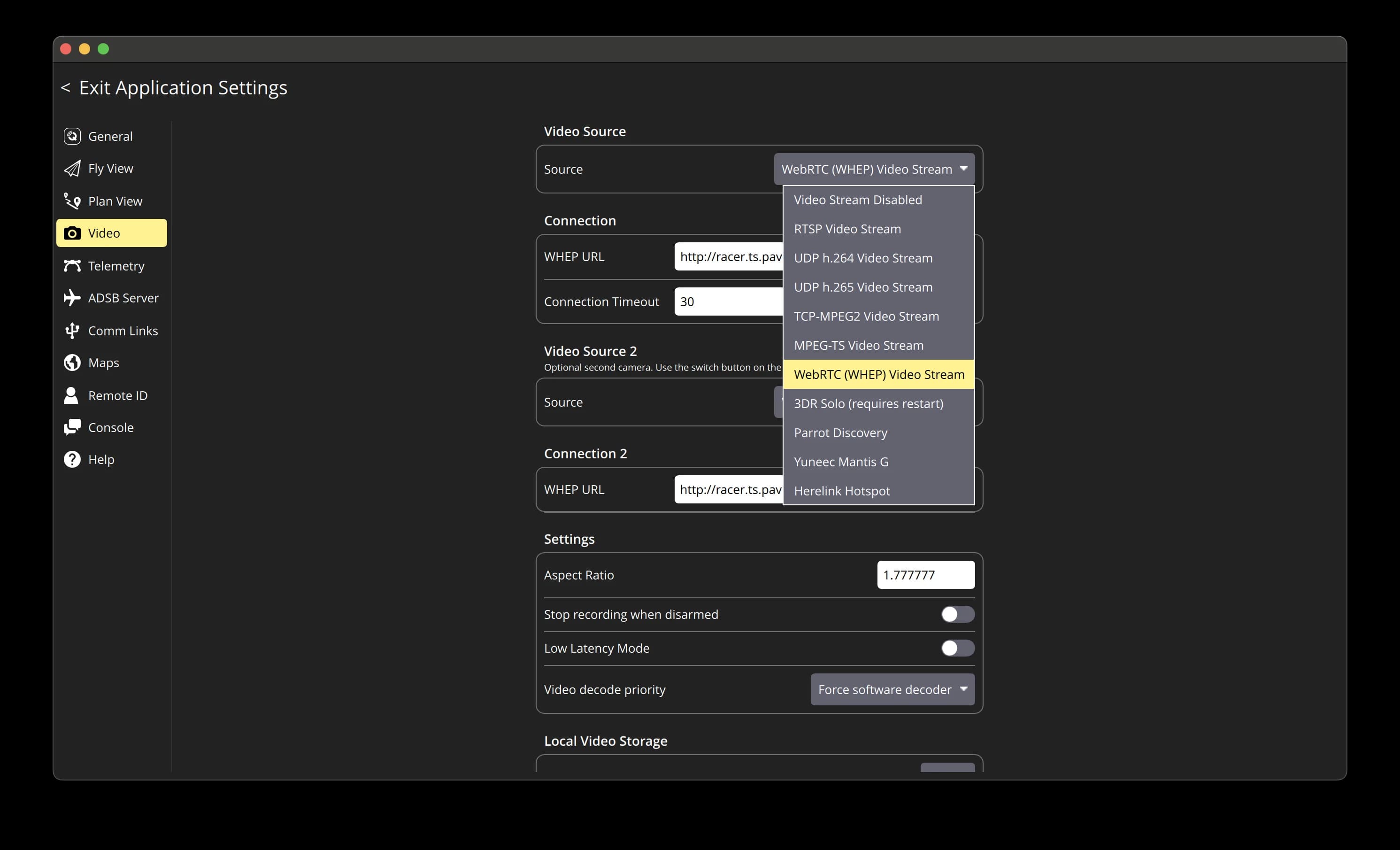Toggle Stop recording when disarmed switch
This screenshot has width=1400, height=850.
(x=957, y=614)
